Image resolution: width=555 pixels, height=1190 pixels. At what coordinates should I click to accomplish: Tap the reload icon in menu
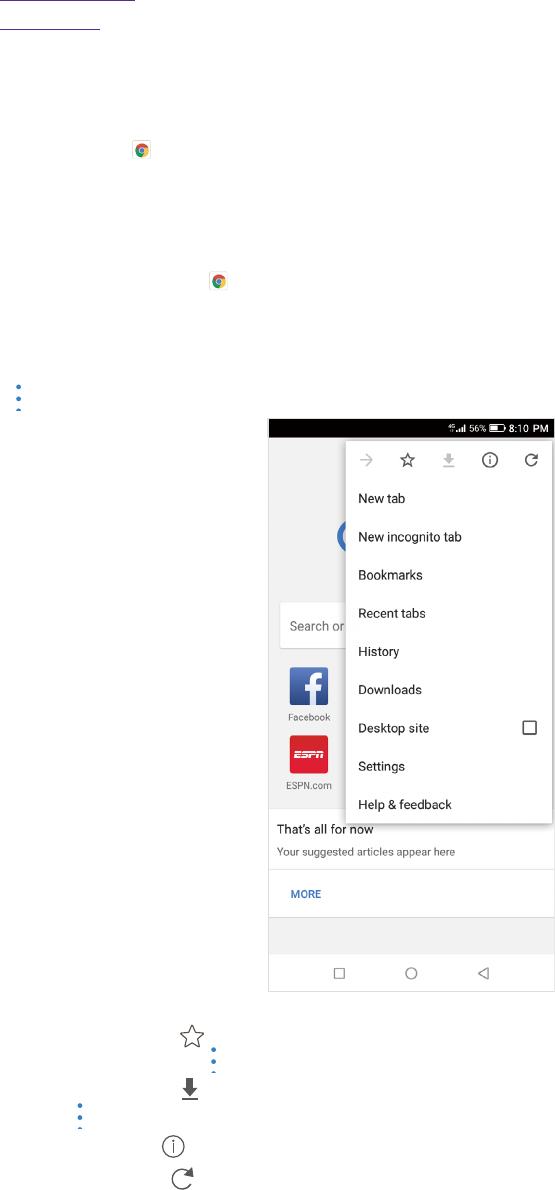pos(531,460)
